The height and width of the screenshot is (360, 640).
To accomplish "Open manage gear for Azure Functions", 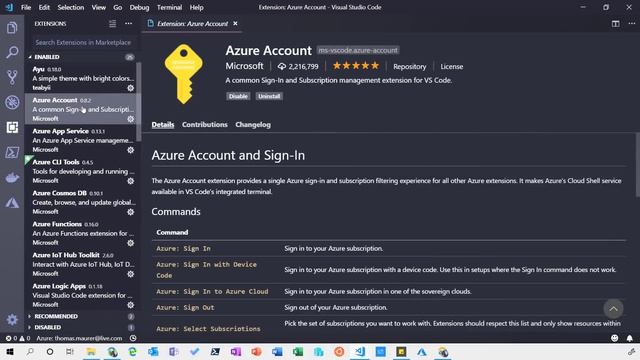I will 131,243.
